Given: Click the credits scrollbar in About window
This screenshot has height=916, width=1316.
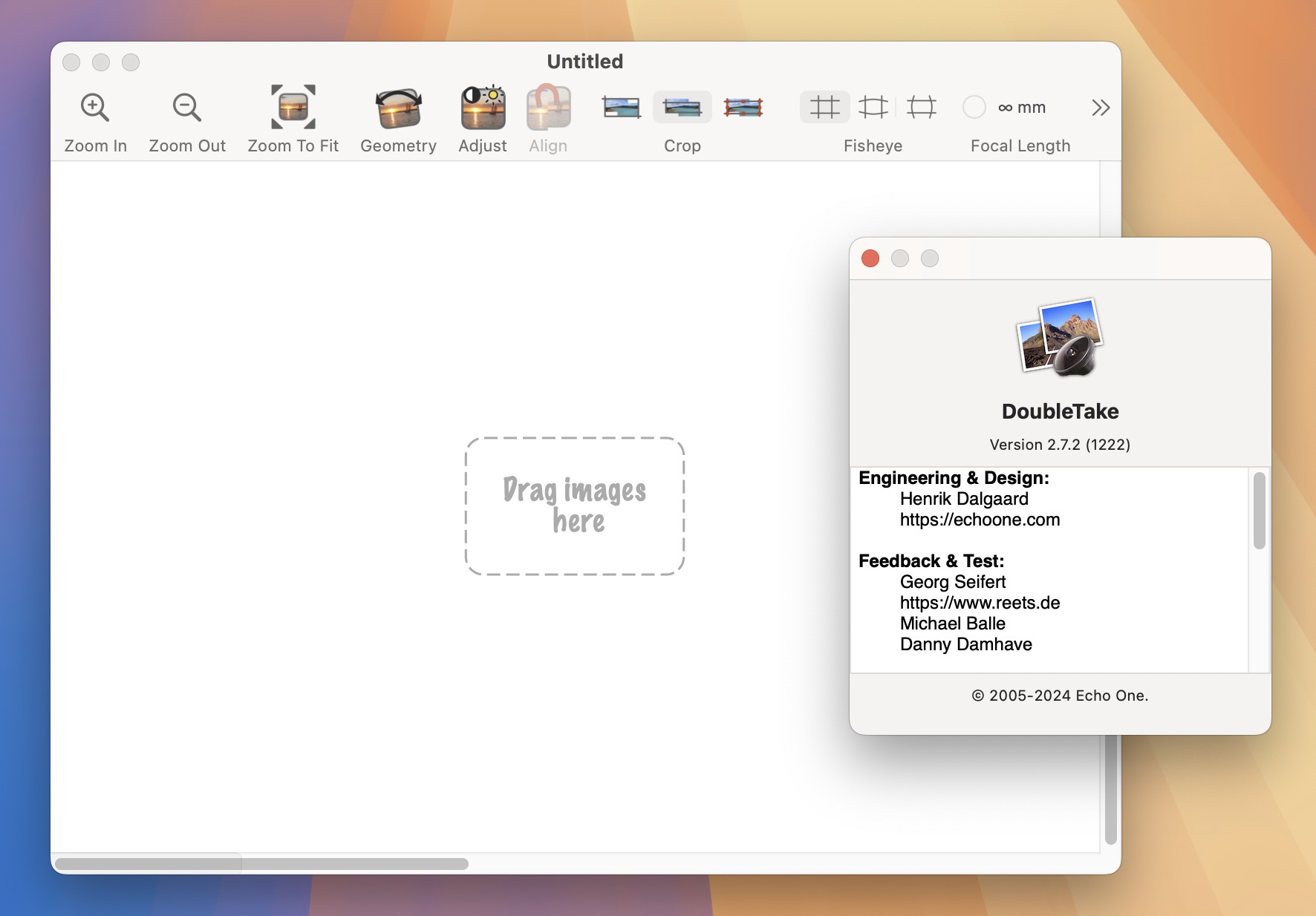Looking at the screenshot, I should pos(1259,511).
